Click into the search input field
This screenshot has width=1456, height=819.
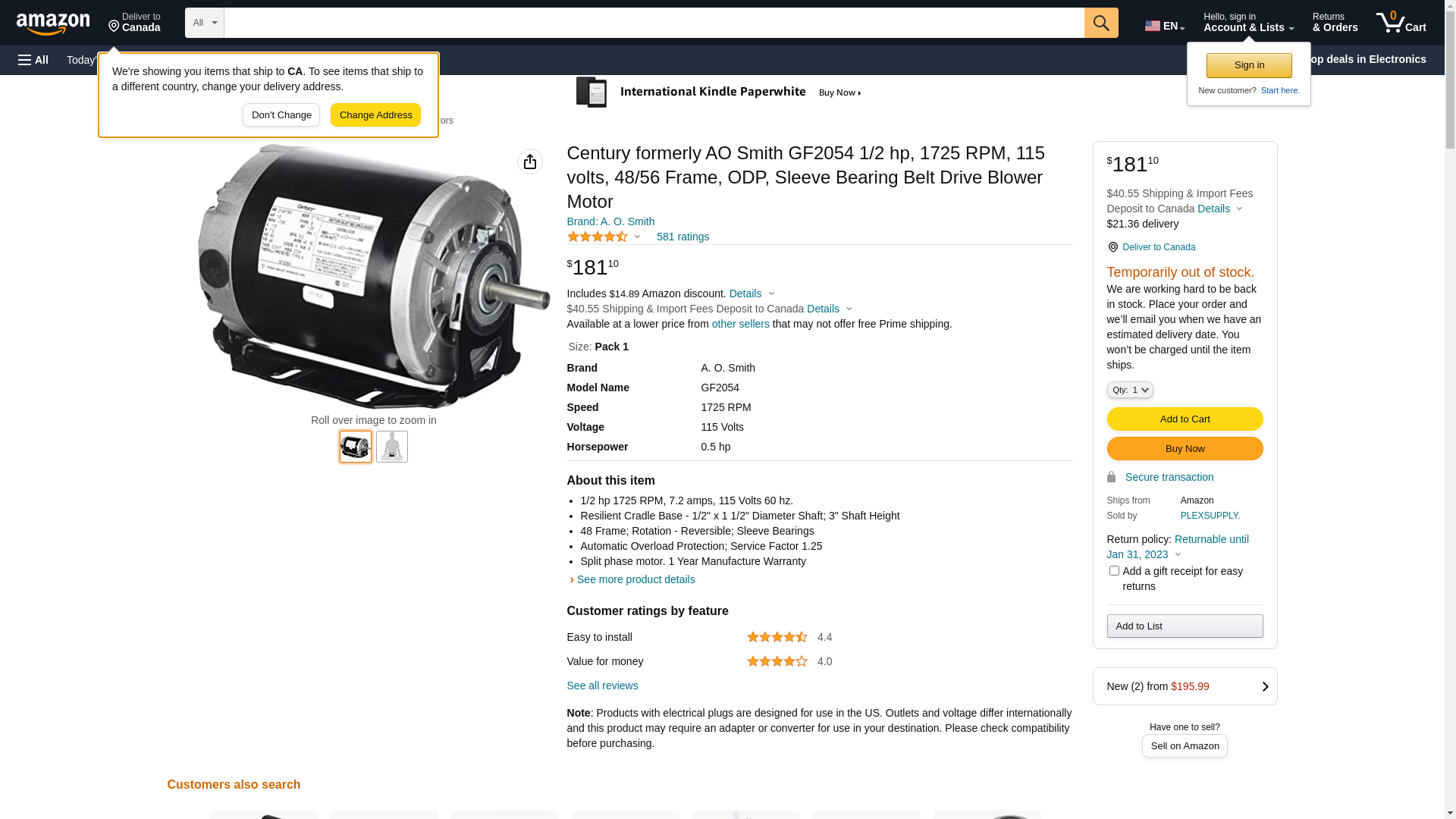pyautogui.click(x=654, y=23)
